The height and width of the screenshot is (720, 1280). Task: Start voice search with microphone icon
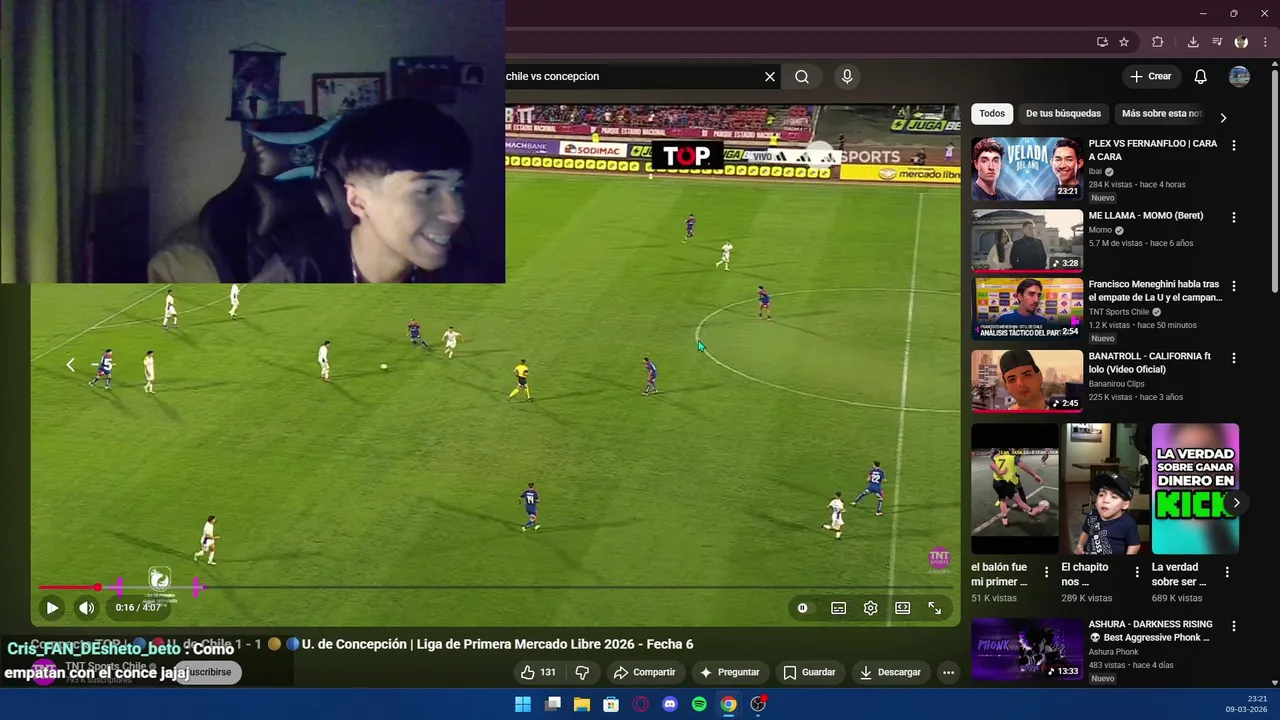coord(847,76)
